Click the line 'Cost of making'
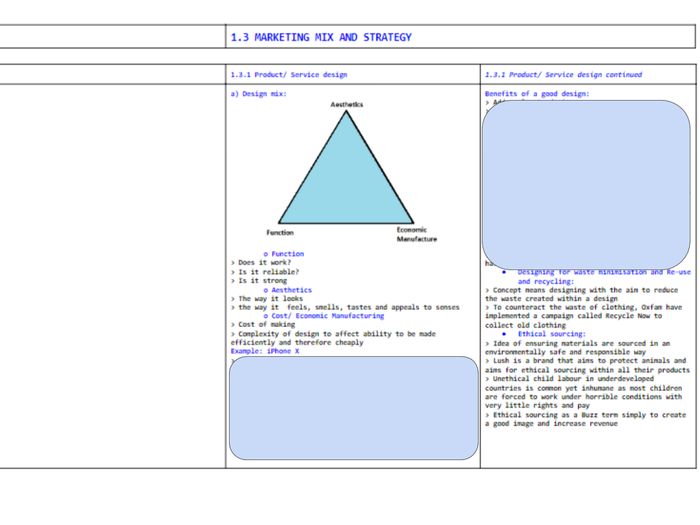Image resolution: width=700 pixels, height=525 pixels. [263, 325]
